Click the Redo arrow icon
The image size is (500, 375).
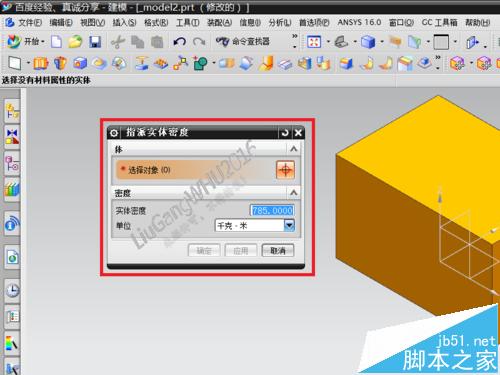click(x=199, y=42)
